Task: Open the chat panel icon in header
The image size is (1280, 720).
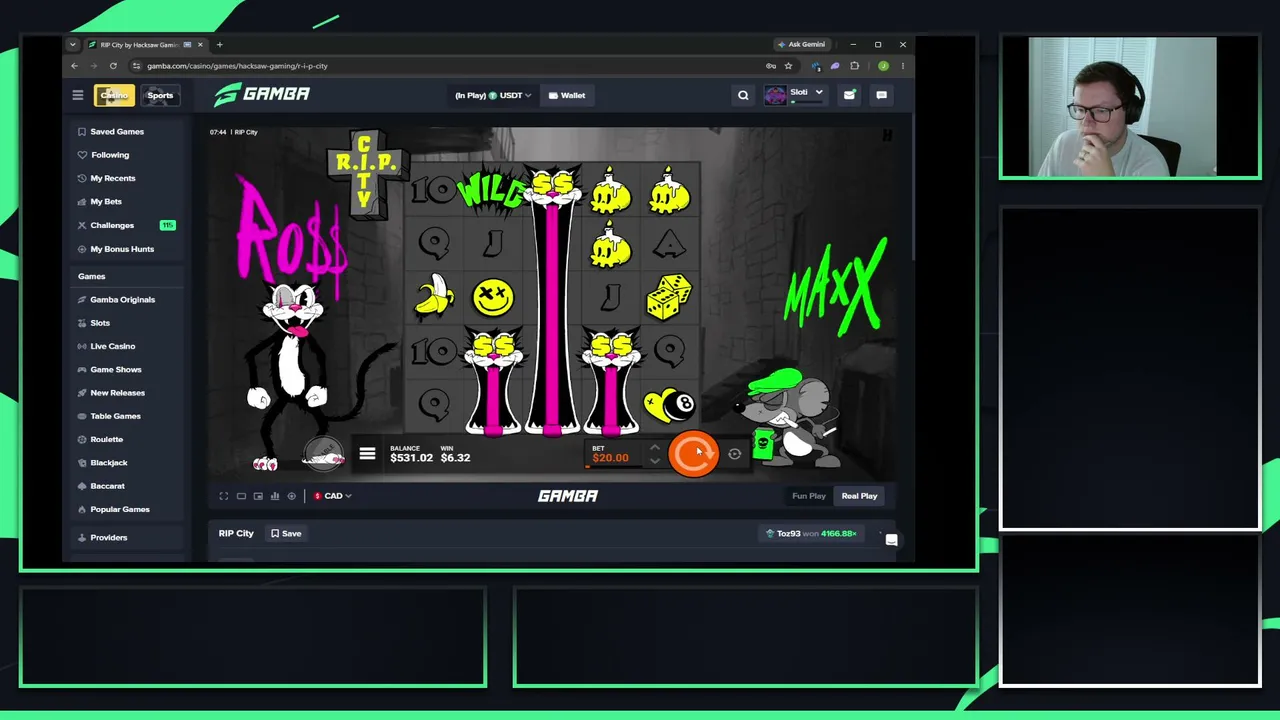Action: point(881,95)
